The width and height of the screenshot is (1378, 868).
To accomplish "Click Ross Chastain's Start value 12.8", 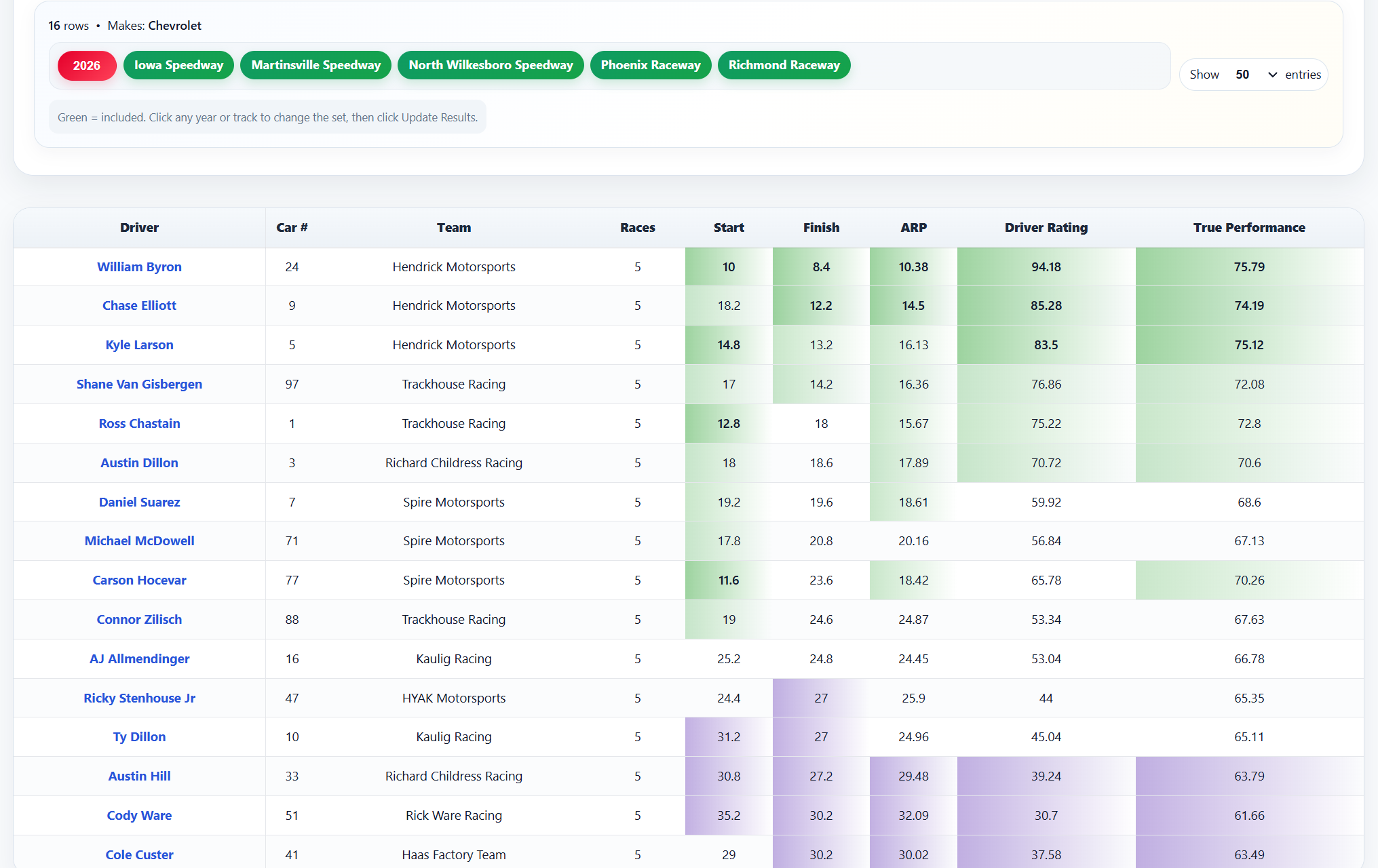I will (729, 424).
